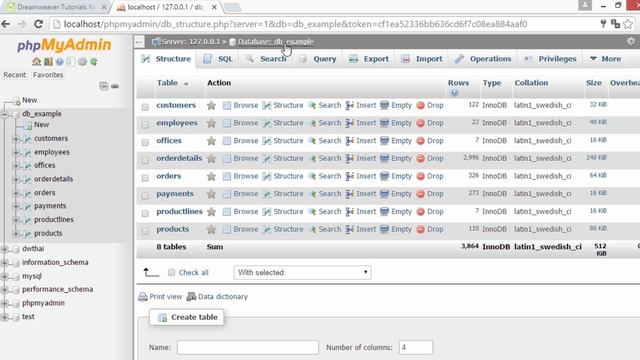Image resolution: width=640 pixels, height=360 pixels.
Task: Tick the employees table checkbox
Action: coord(145,124)
